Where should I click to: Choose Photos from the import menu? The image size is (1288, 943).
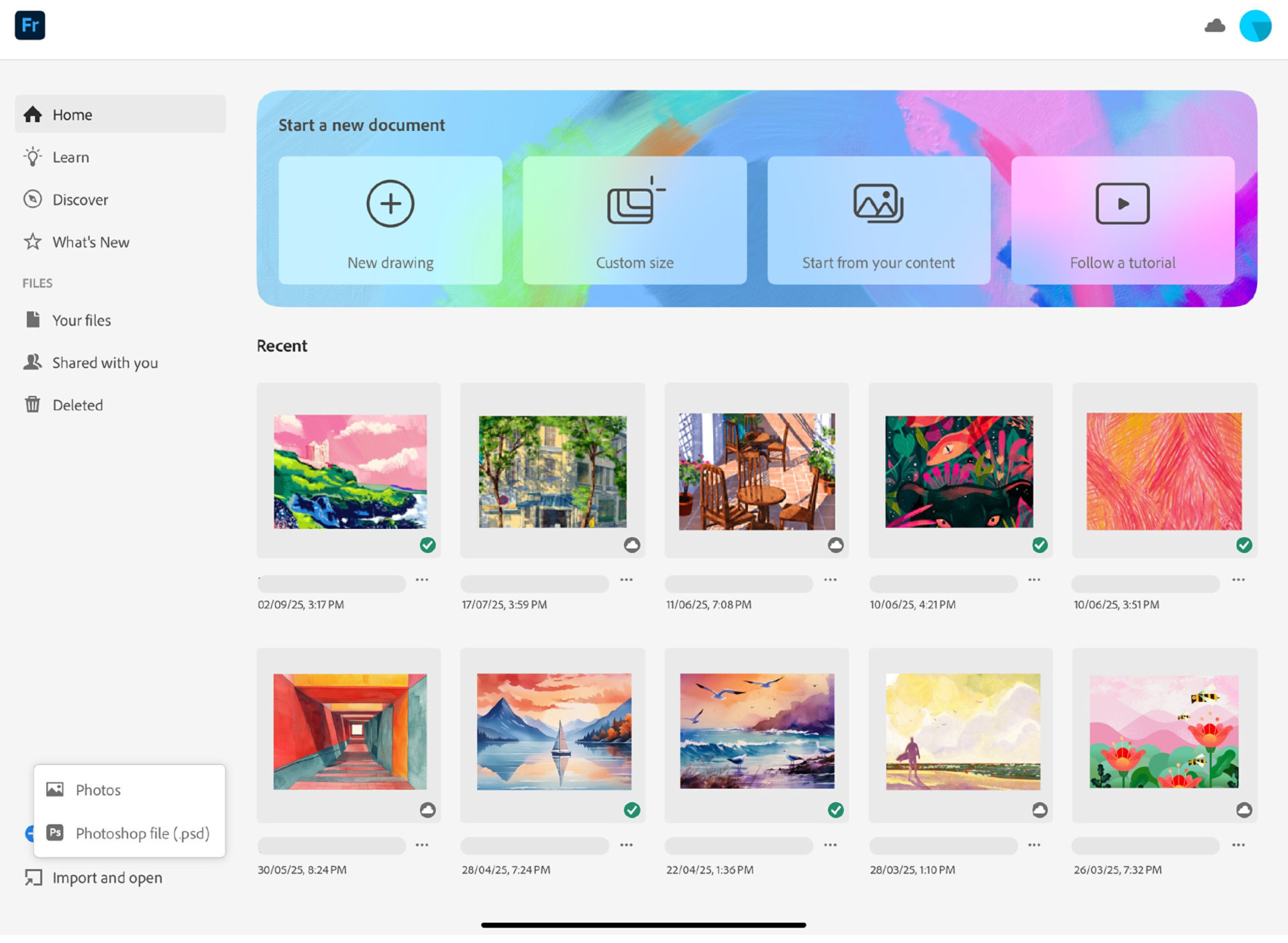coord(98,789)
